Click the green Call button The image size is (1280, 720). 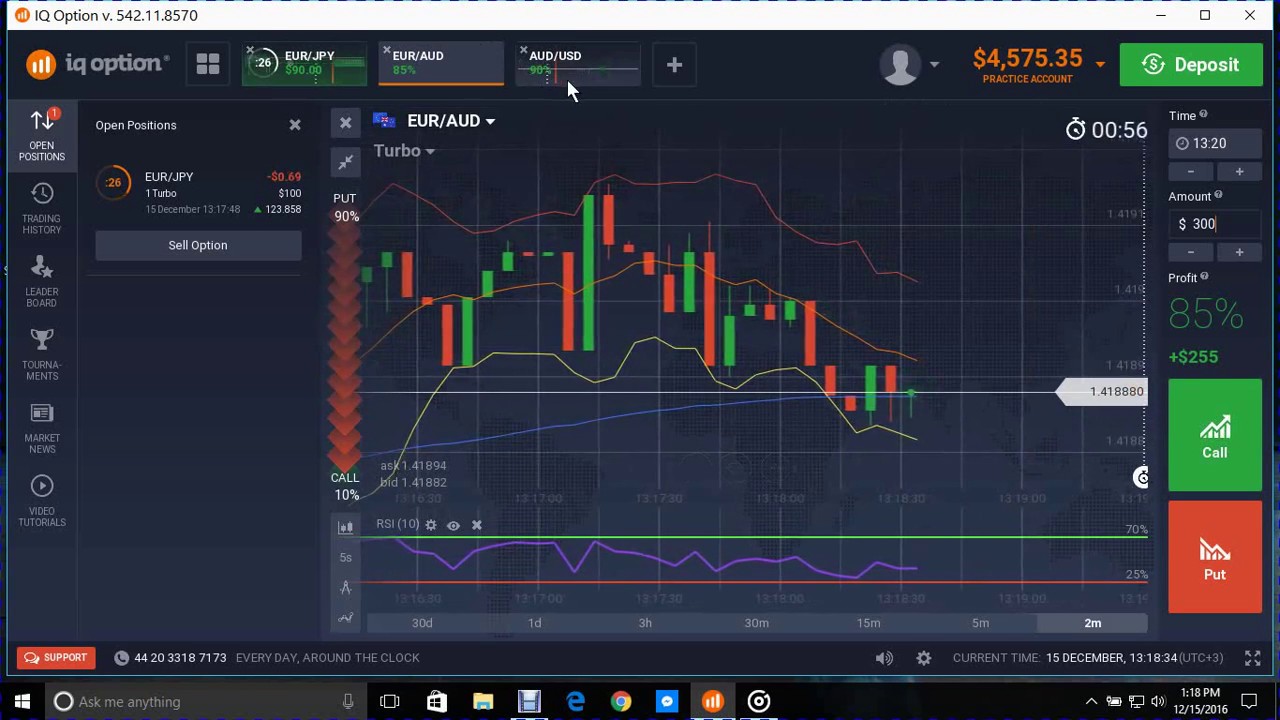point(1215,435)
